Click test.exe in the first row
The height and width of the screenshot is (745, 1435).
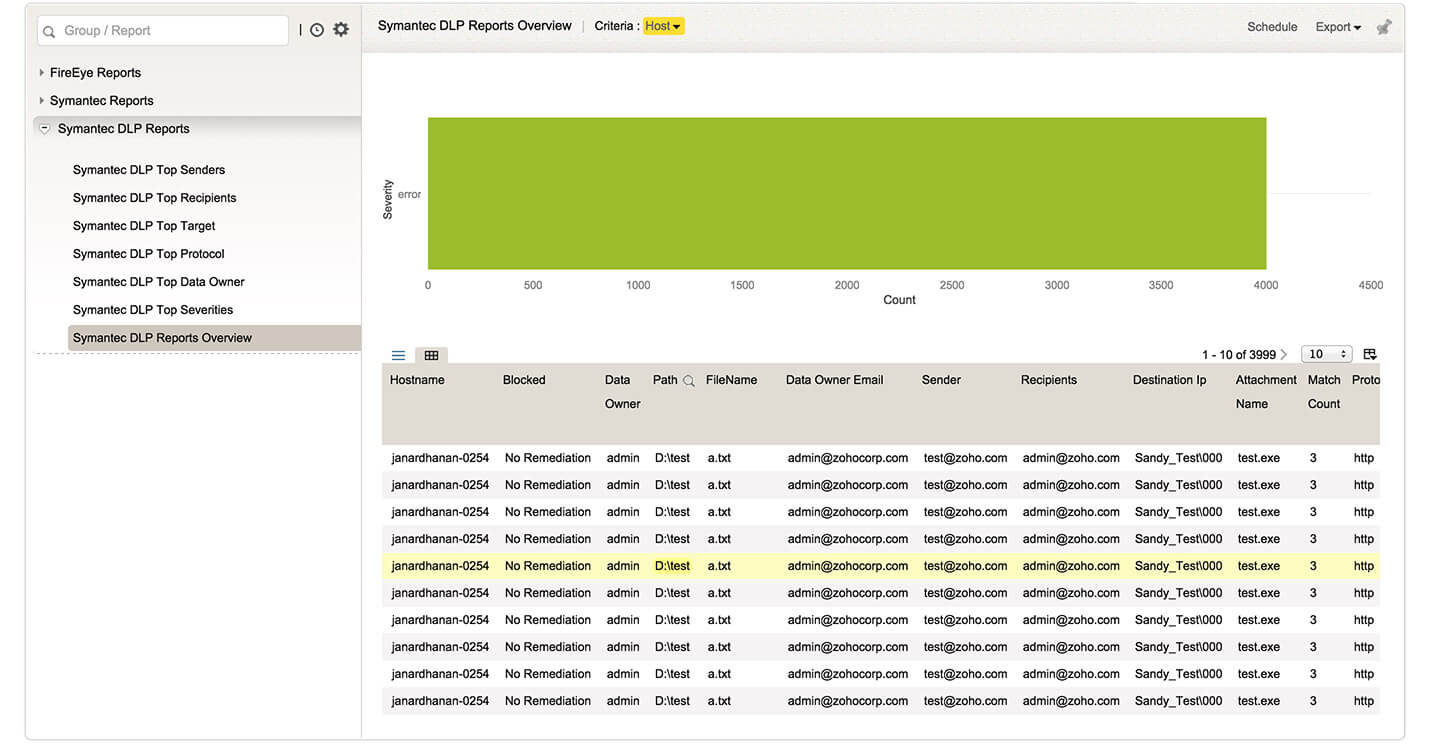tap(1259, 458)
